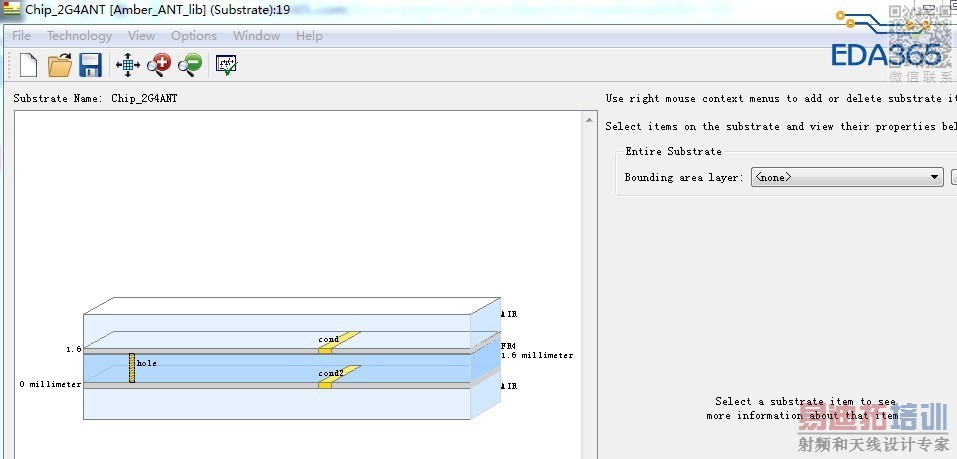Open the Help menu
Image resolution: width=957 pixels, height=459 pixels.
pyautogui.click(x=309, y=36)
